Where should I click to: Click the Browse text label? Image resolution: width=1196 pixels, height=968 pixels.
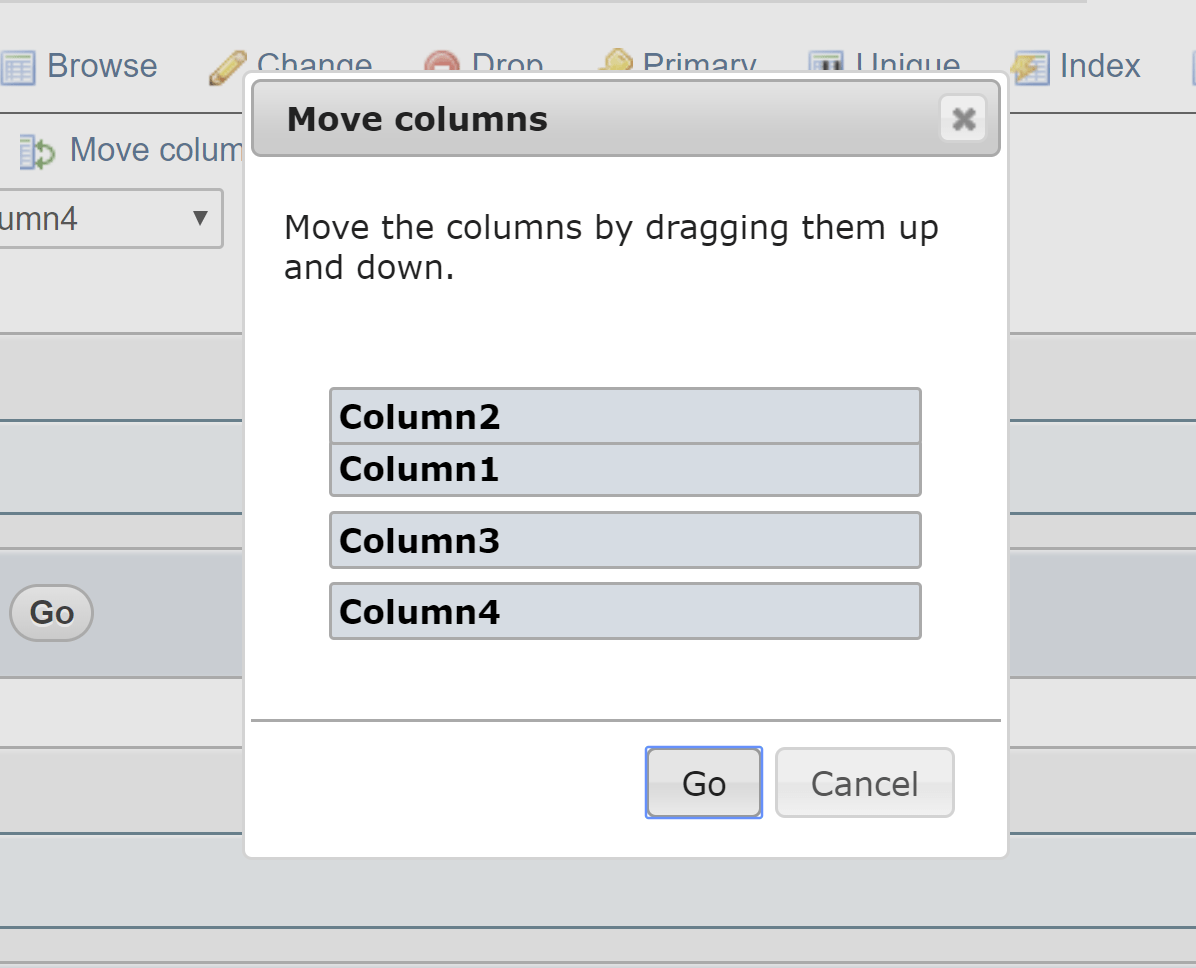102,66
